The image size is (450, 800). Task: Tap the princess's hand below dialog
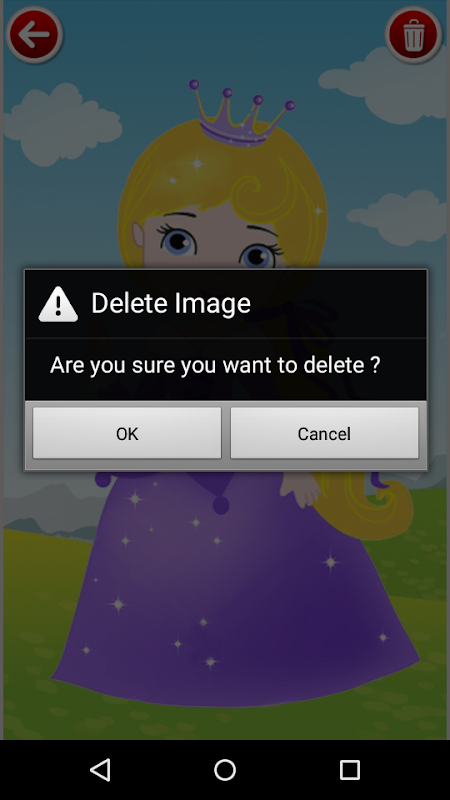[301, 489]
